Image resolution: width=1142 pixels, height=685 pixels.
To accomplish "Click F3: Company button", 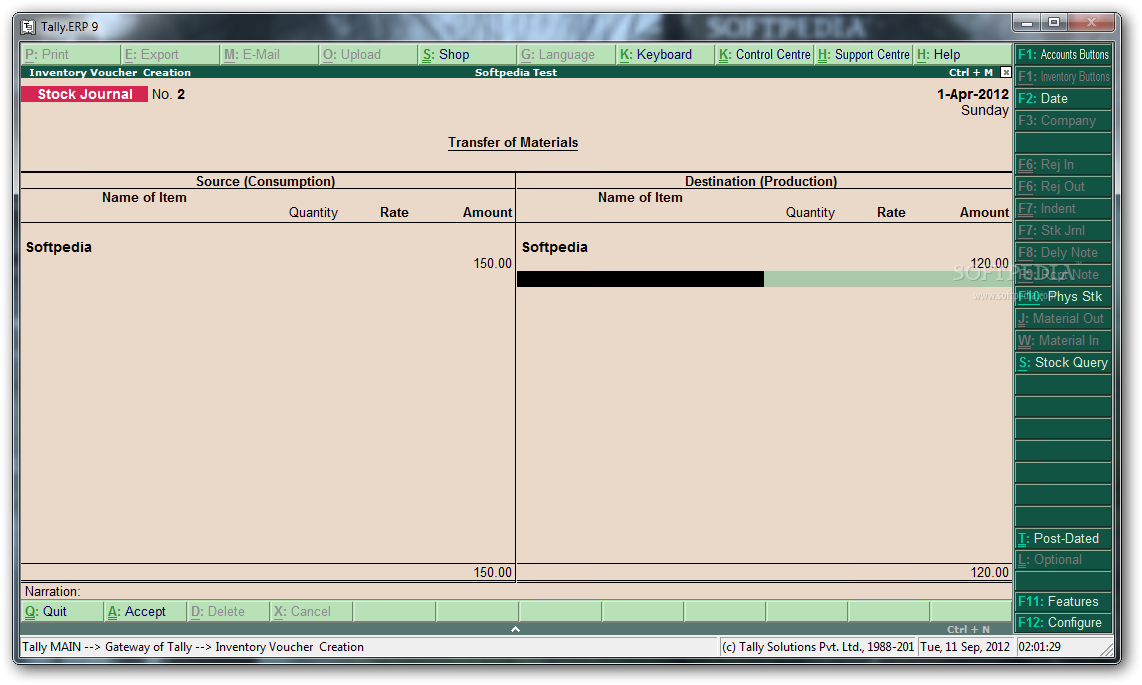I will click(1063, 120).
